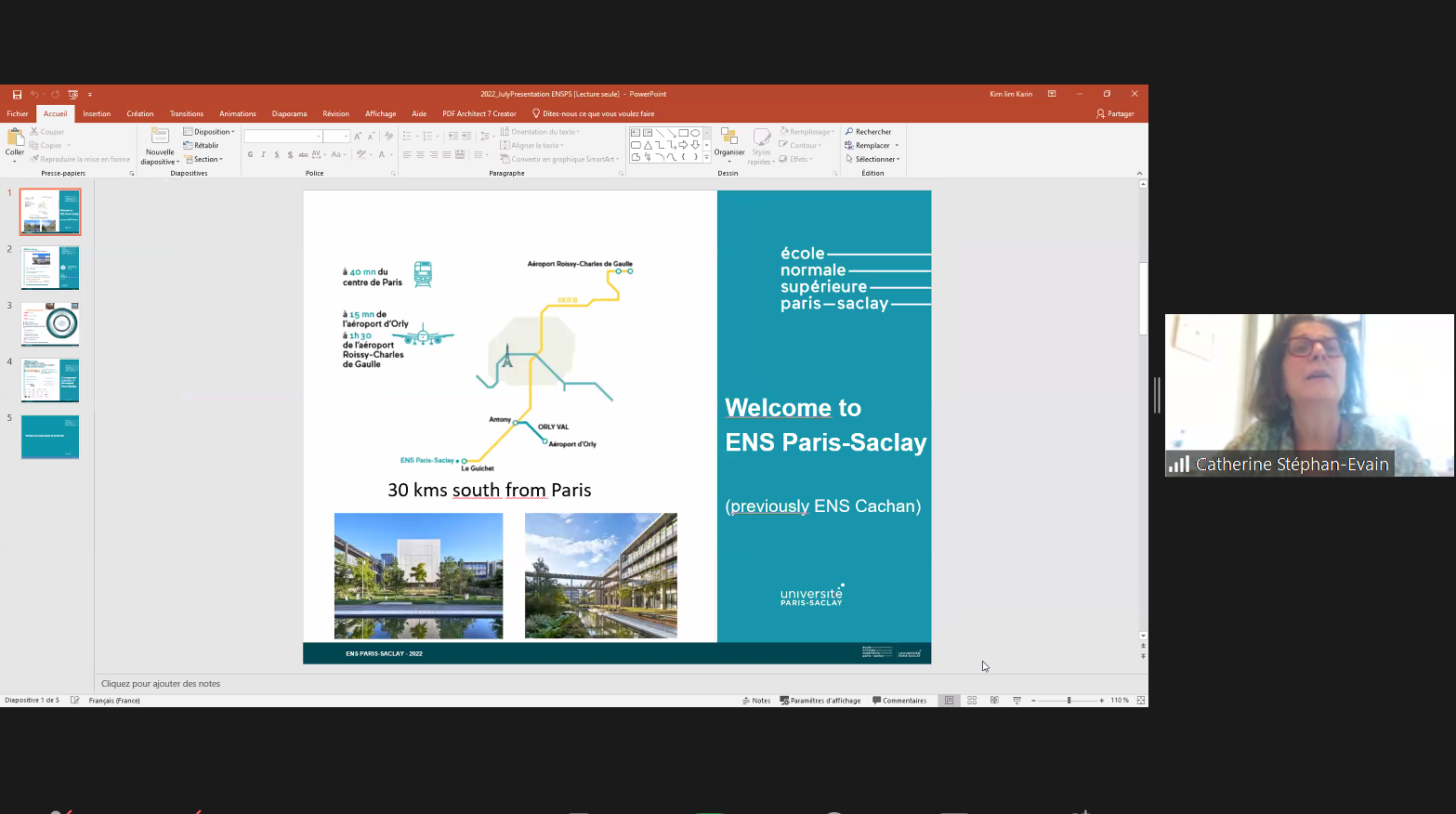Screen dimensions: 1456x814
Task: Save the presentation via quick access toolbar
Action: (17, 94)
